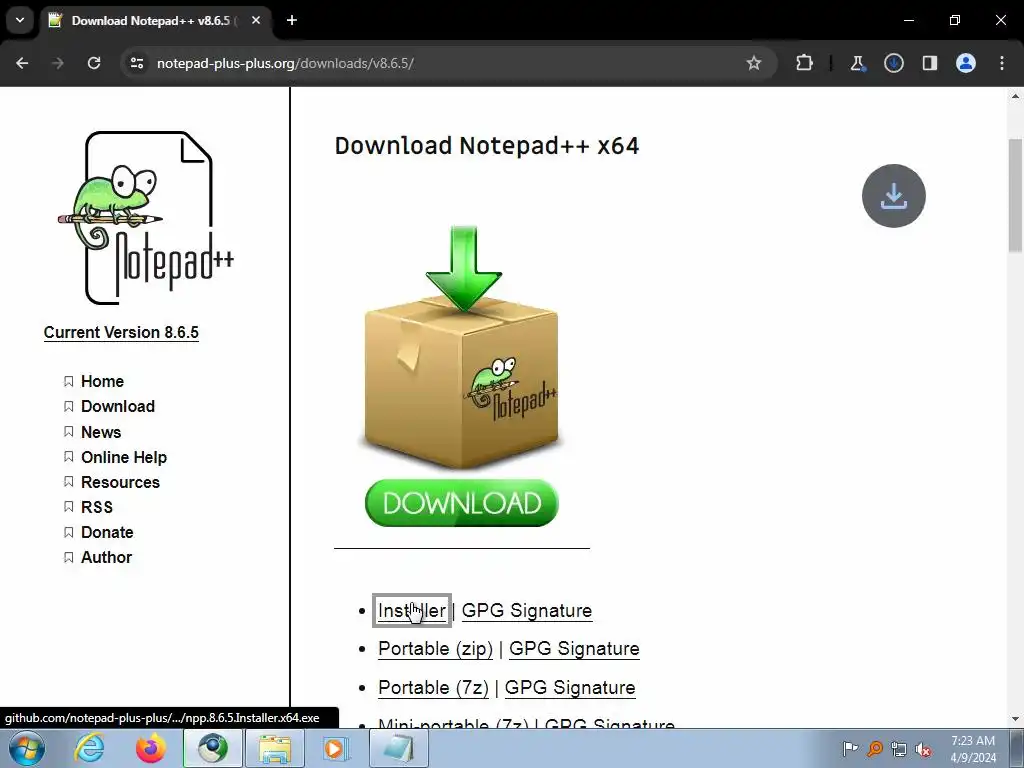Open the Downloads icon in the Chrome toolbar
The height and width of the screenshot is (768, 1024).
[893, 63]
